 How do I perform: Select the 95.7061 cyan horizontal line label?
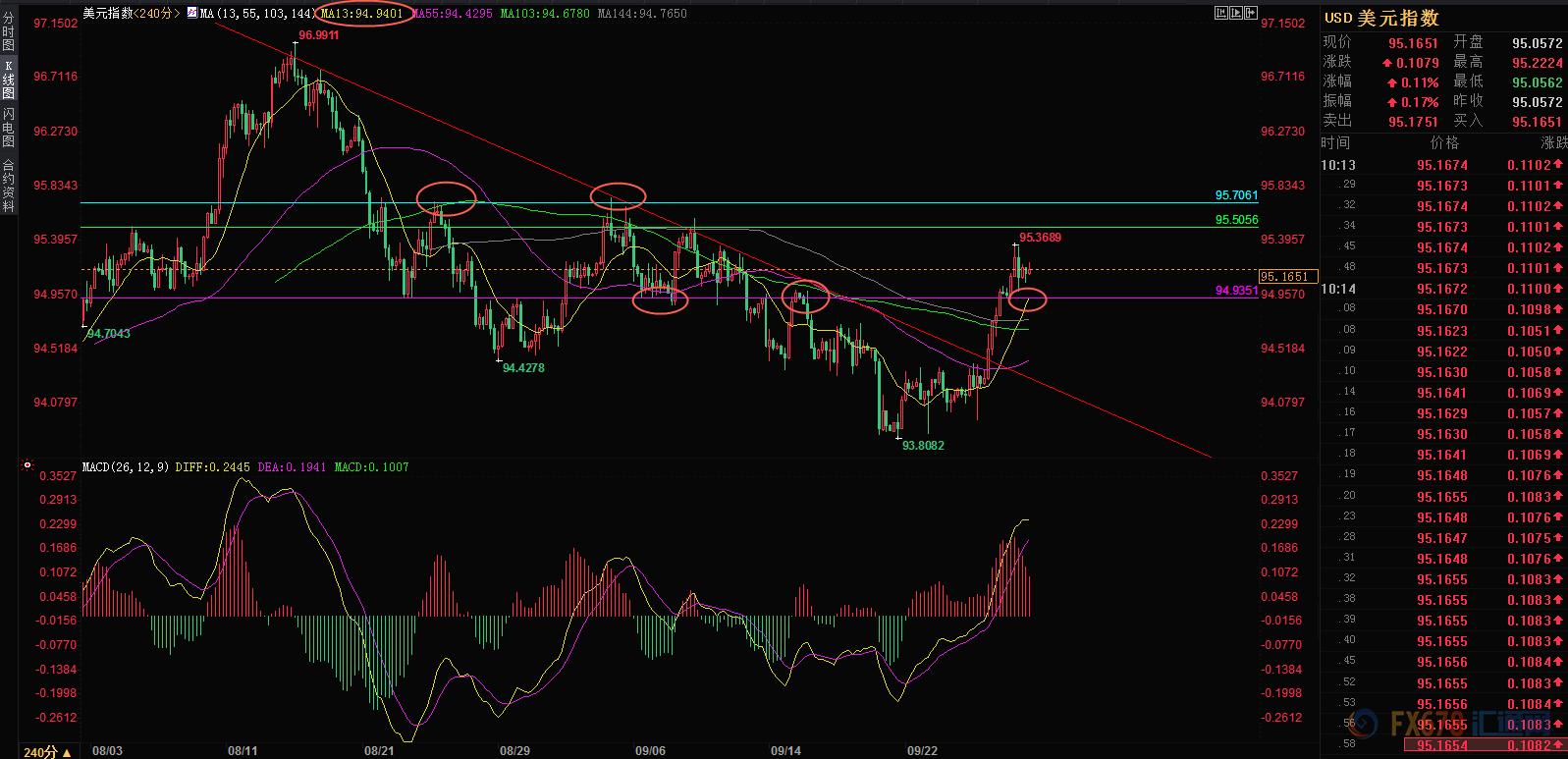pyautogui.click(x=1236, y=195)
